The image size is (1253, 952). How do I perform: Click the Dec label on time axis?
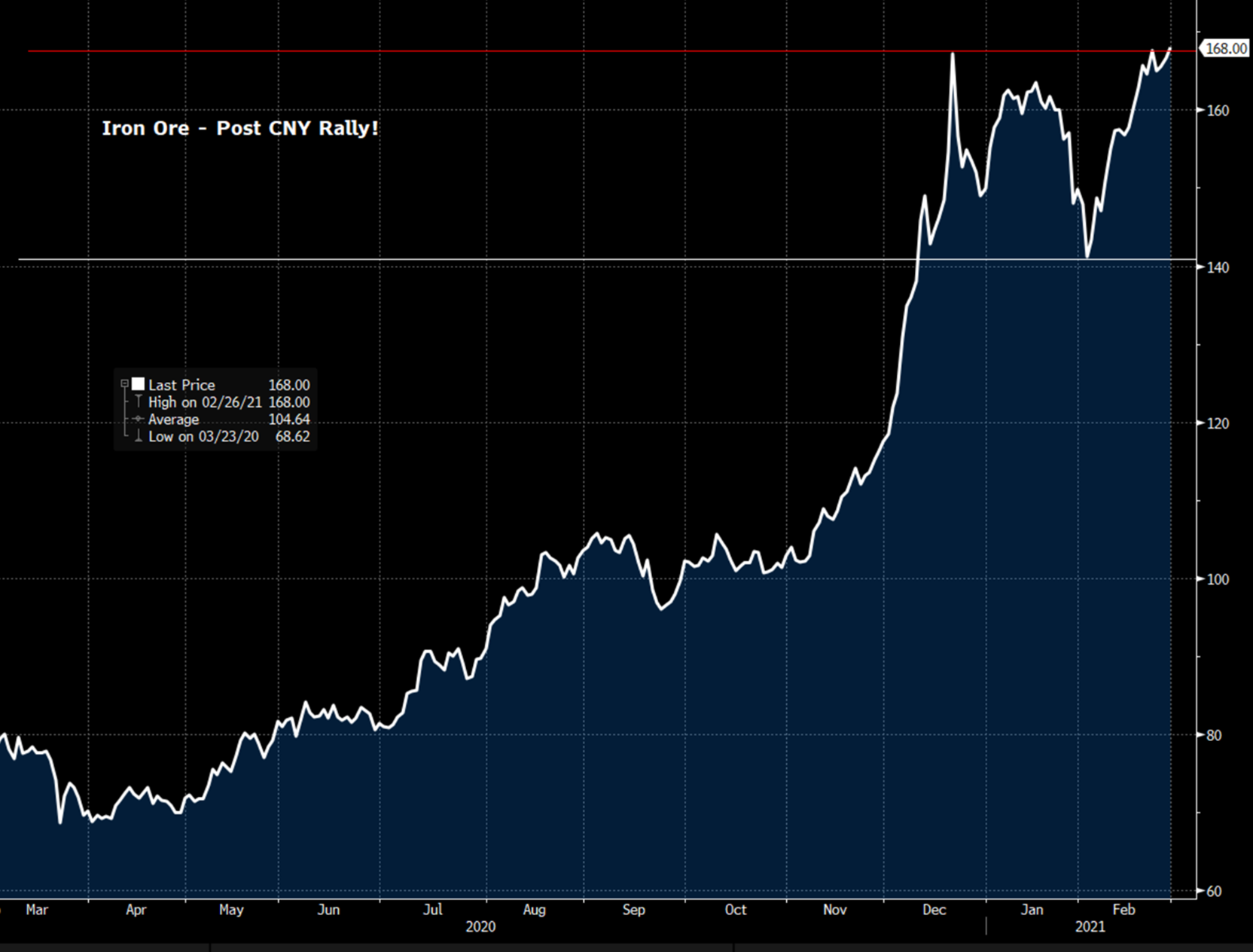pos(934,910)
